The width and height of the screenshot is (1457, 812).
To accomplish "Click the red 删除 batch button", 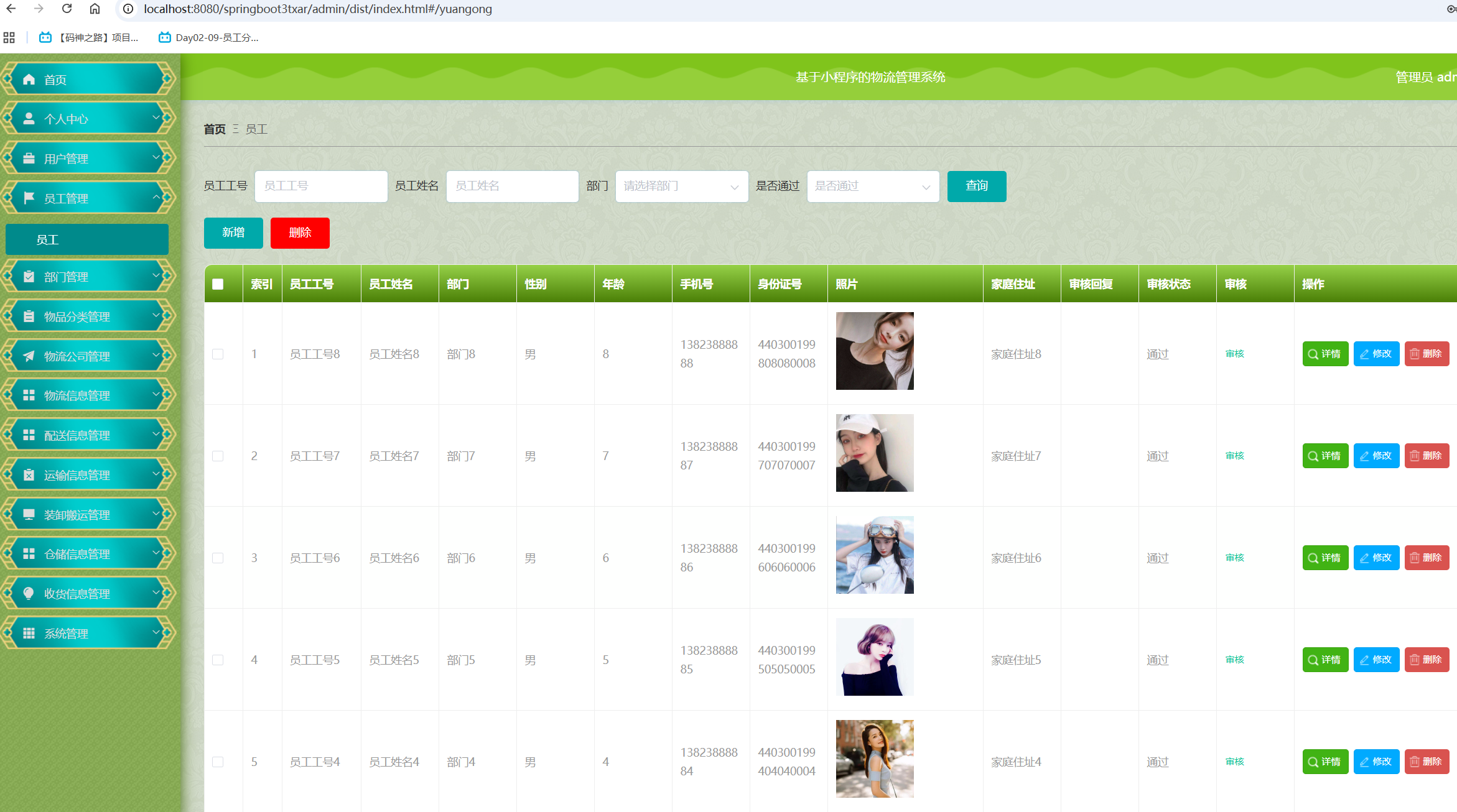I will [x=300, y=233].
